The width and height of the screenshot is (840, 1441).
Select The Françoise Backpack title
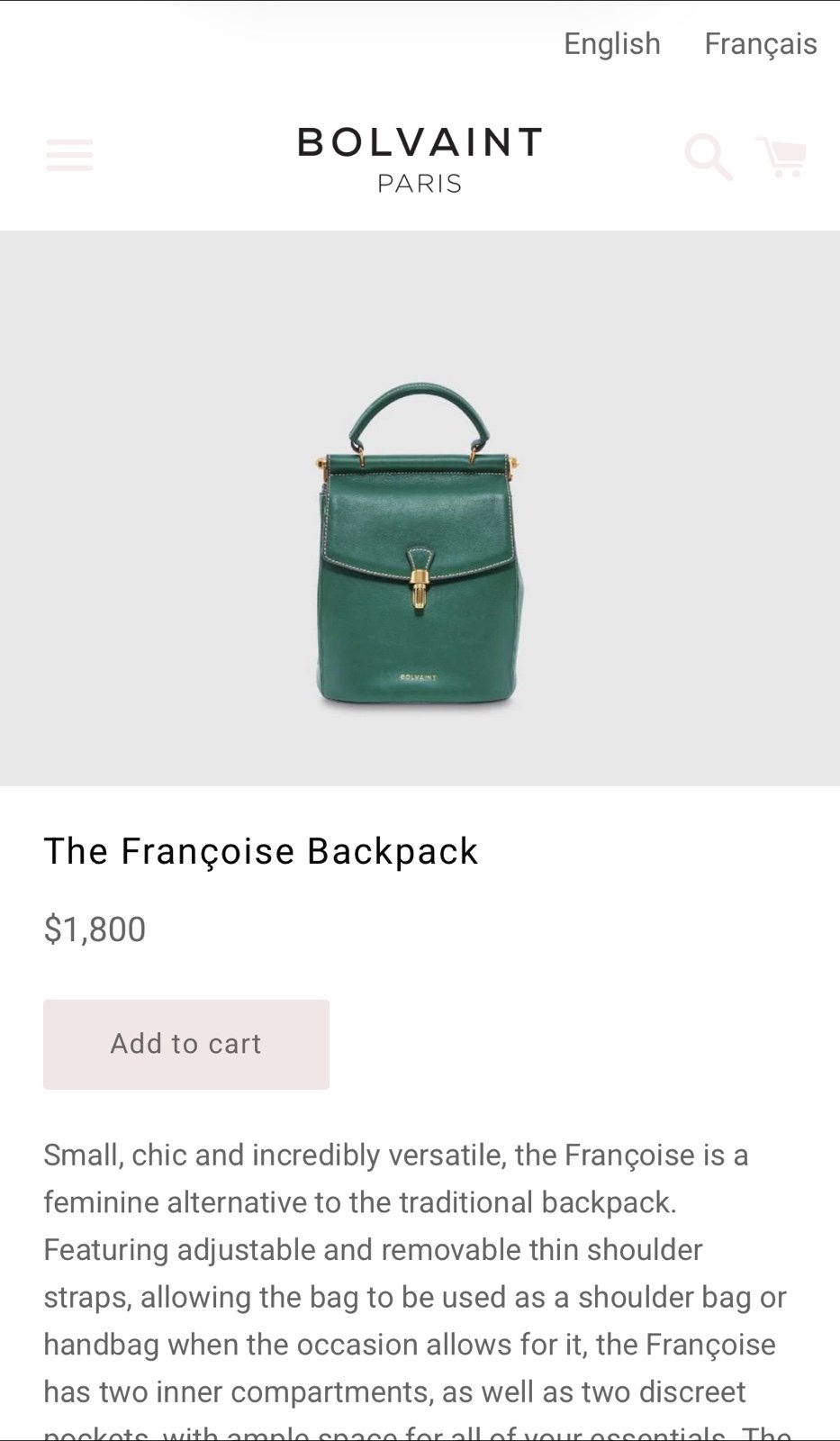(261, 851)
